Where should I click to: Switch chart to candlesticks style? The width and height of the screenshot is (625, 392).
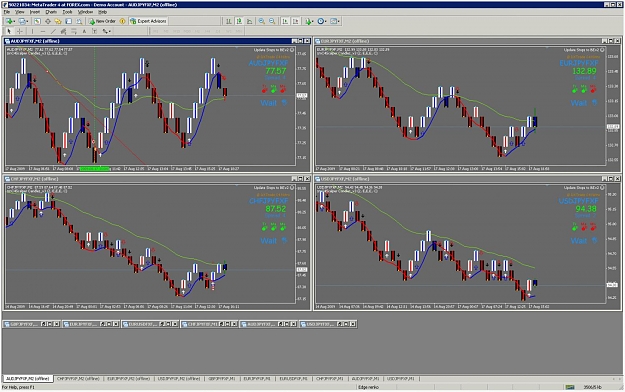point(239,21)
